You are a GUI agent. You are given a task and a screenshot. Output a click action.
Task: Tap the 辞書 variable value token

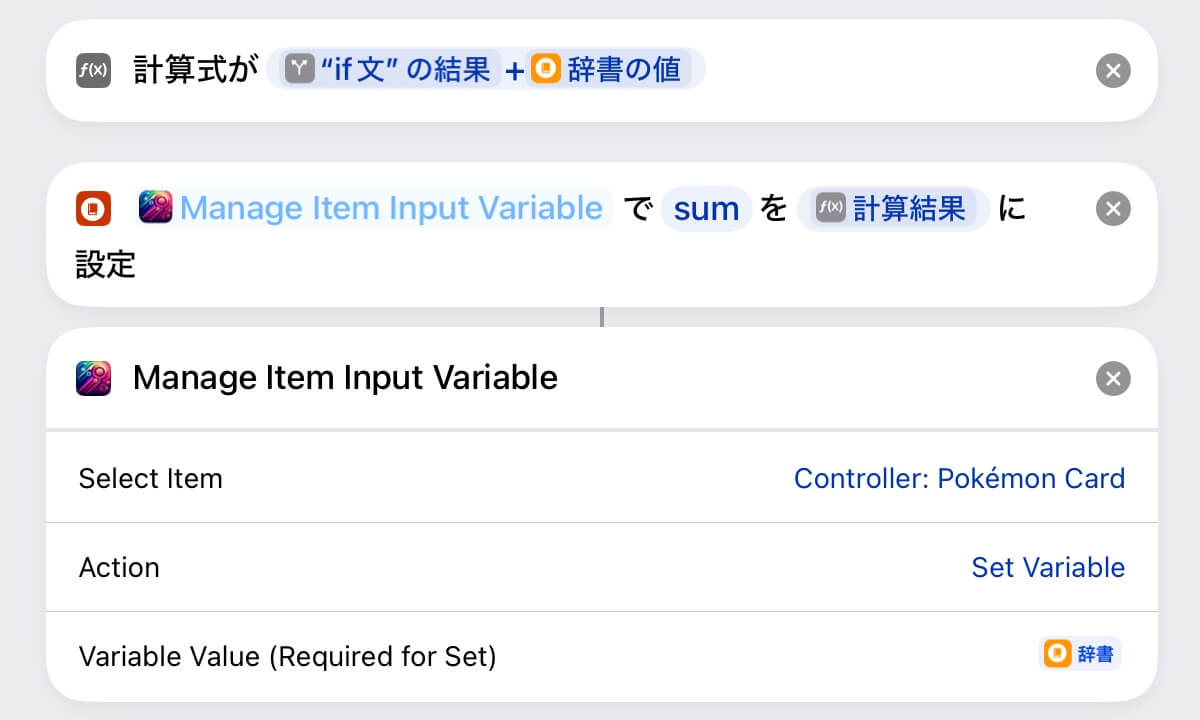(x=1080, y=655)
